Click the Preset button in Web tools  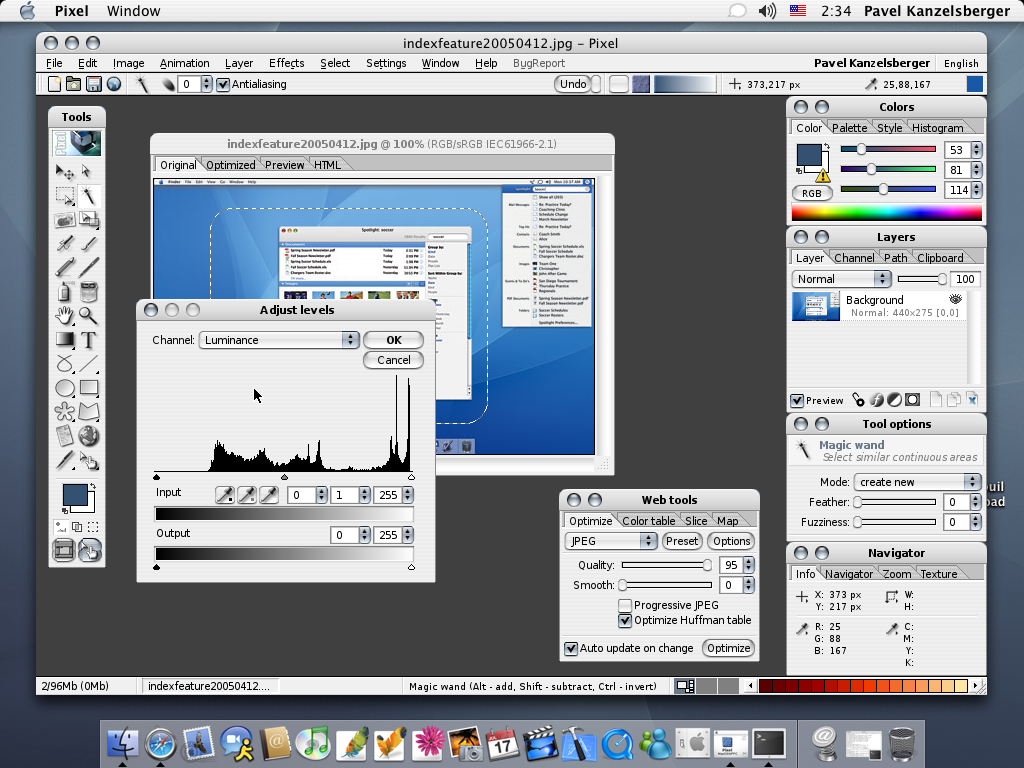click(682, 541)
